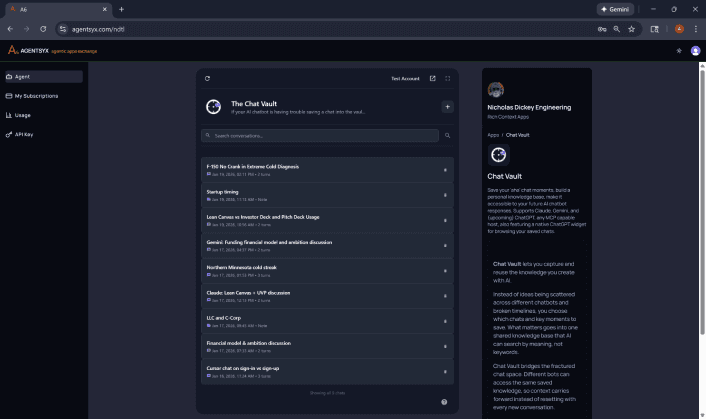This screenshot has width=706, height=419.
Task: Click the refresh icon in Chat Vault panel
Action: click(x=207, y=78)
